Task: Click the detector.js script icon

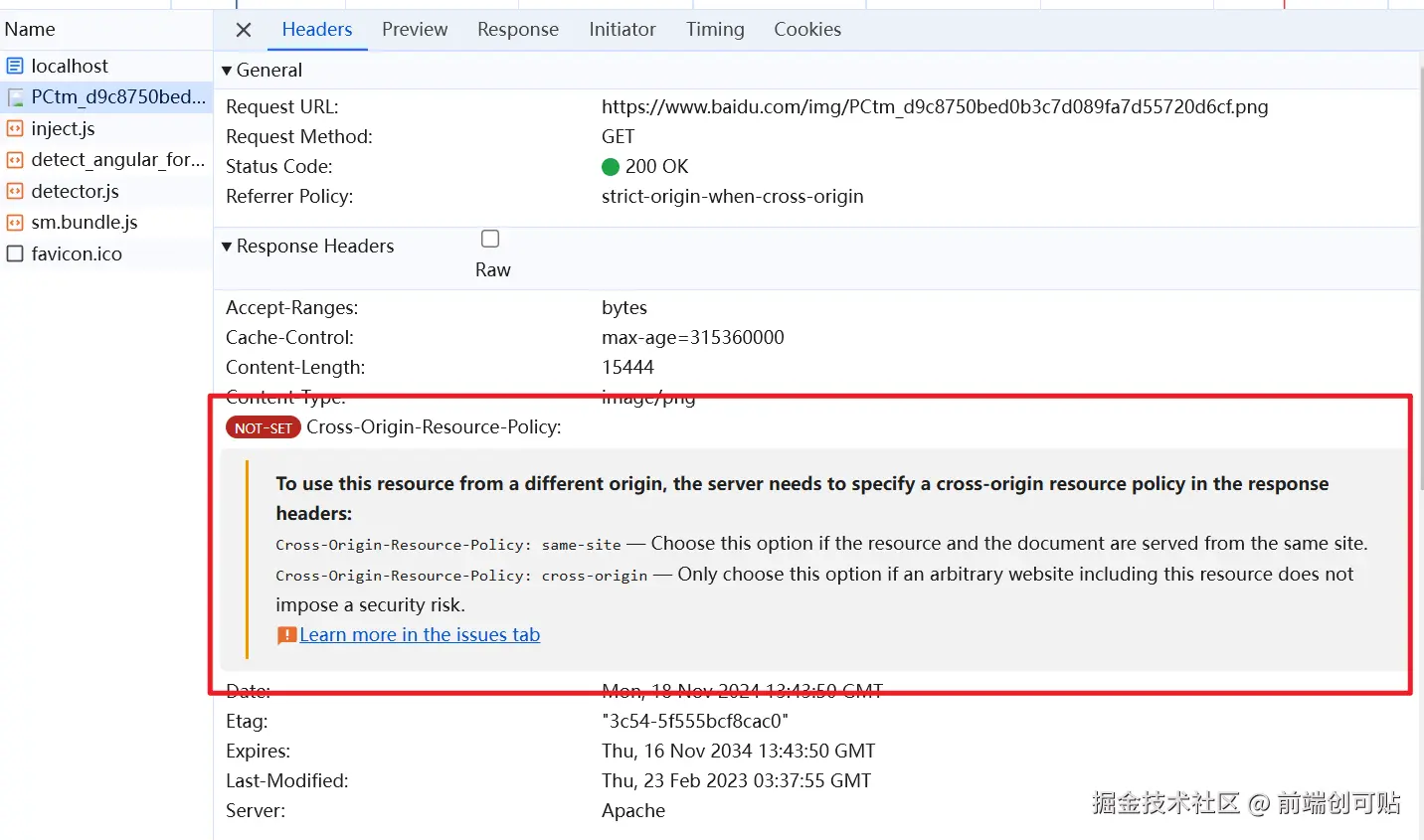Action: tap(15, 192)
